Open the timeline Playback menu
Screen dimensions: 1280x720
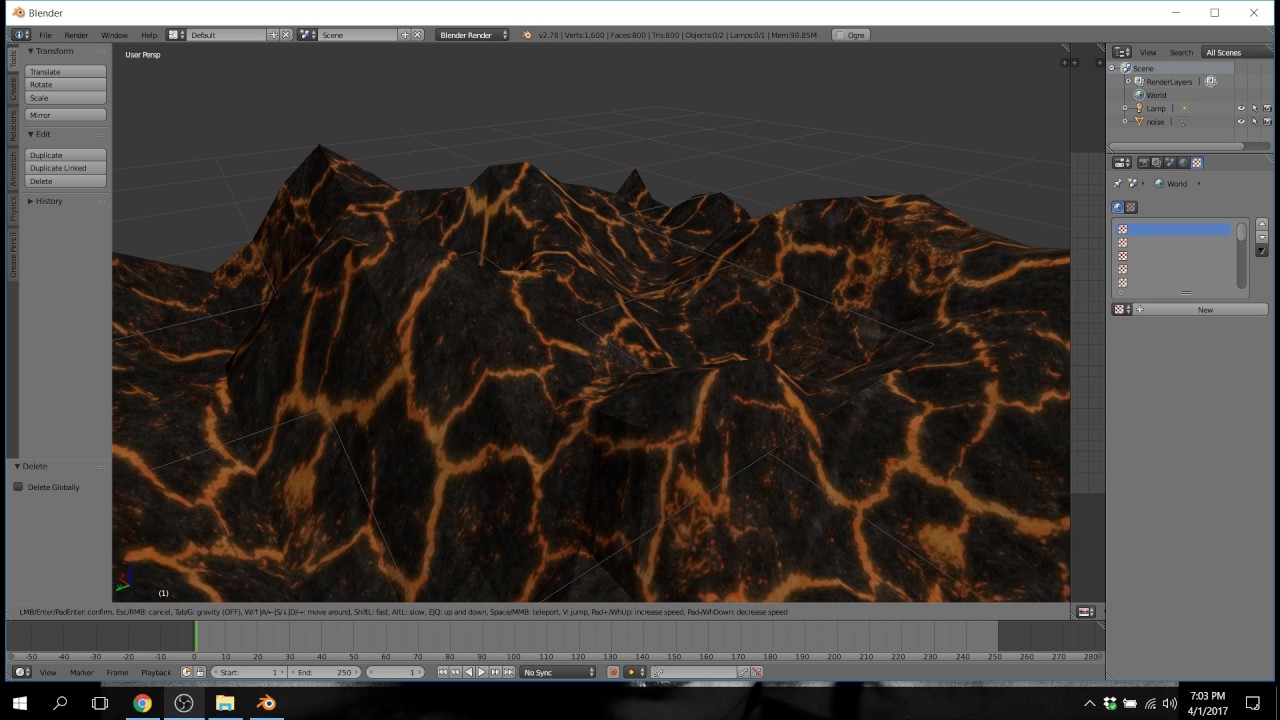click(x=156, y=672)
